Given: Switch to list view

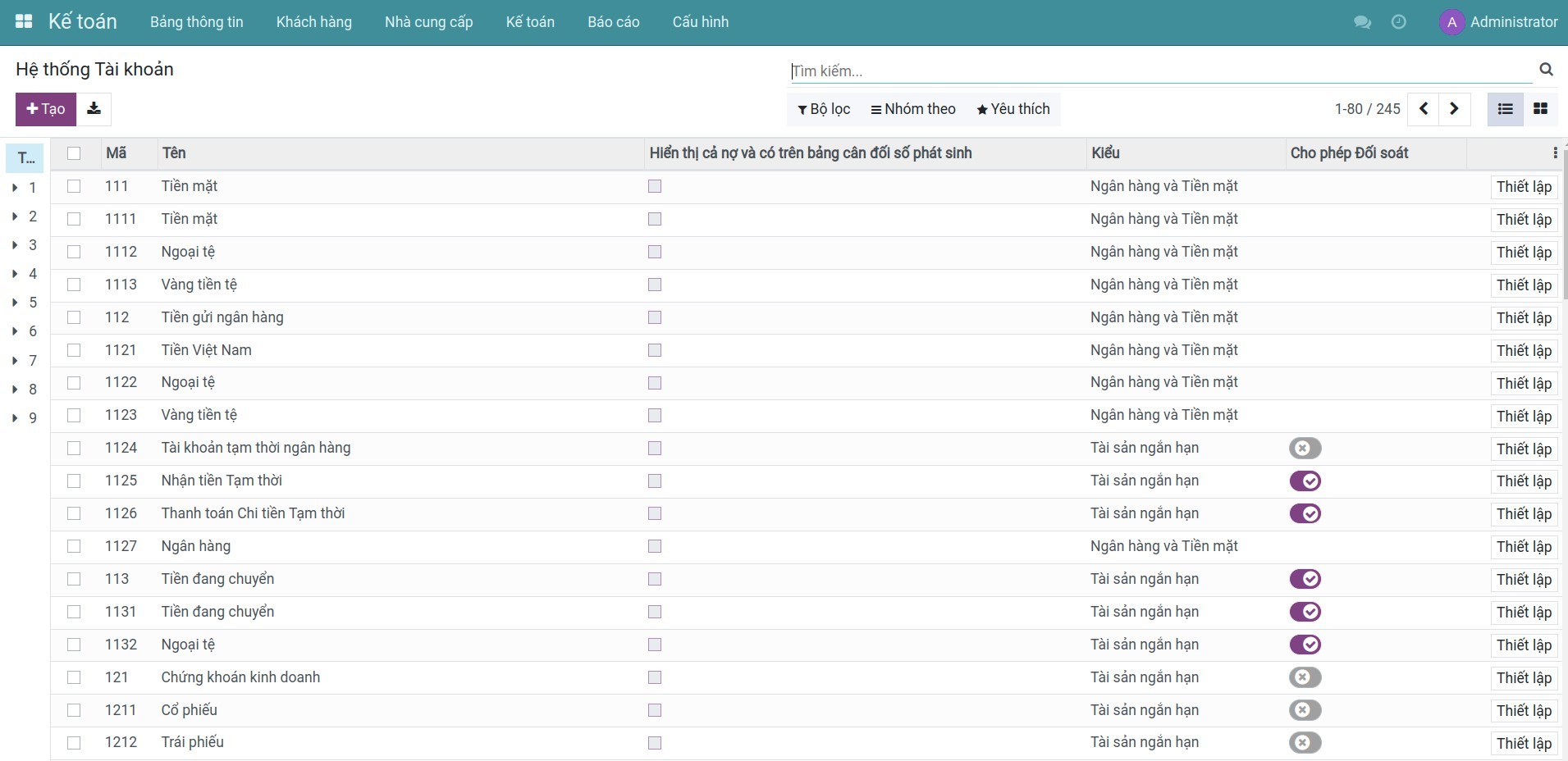Looking at the screenshot, I should coord(1505,109).
